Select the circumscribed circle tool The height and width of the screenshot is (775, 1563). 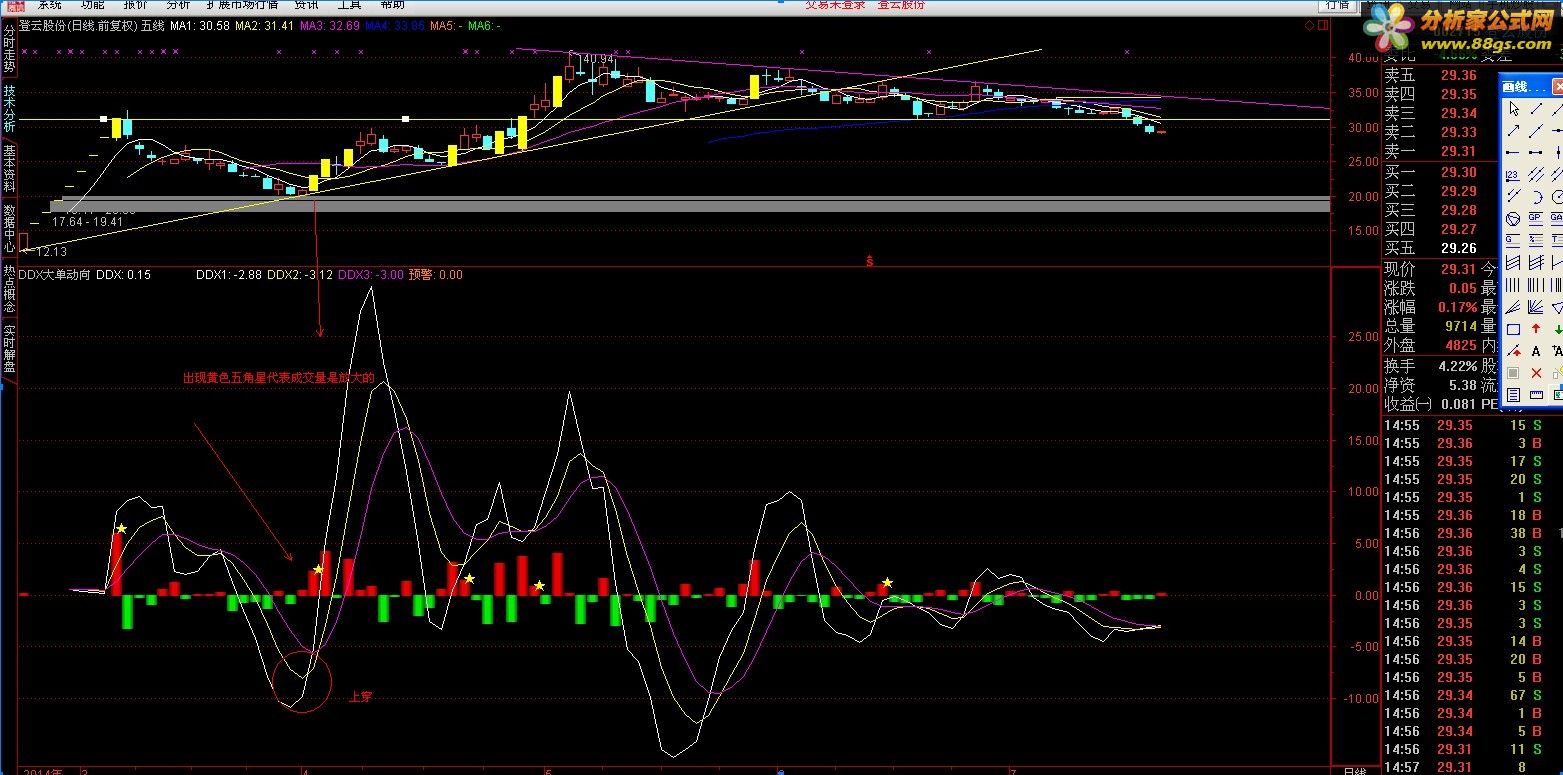coord(1513,218)
